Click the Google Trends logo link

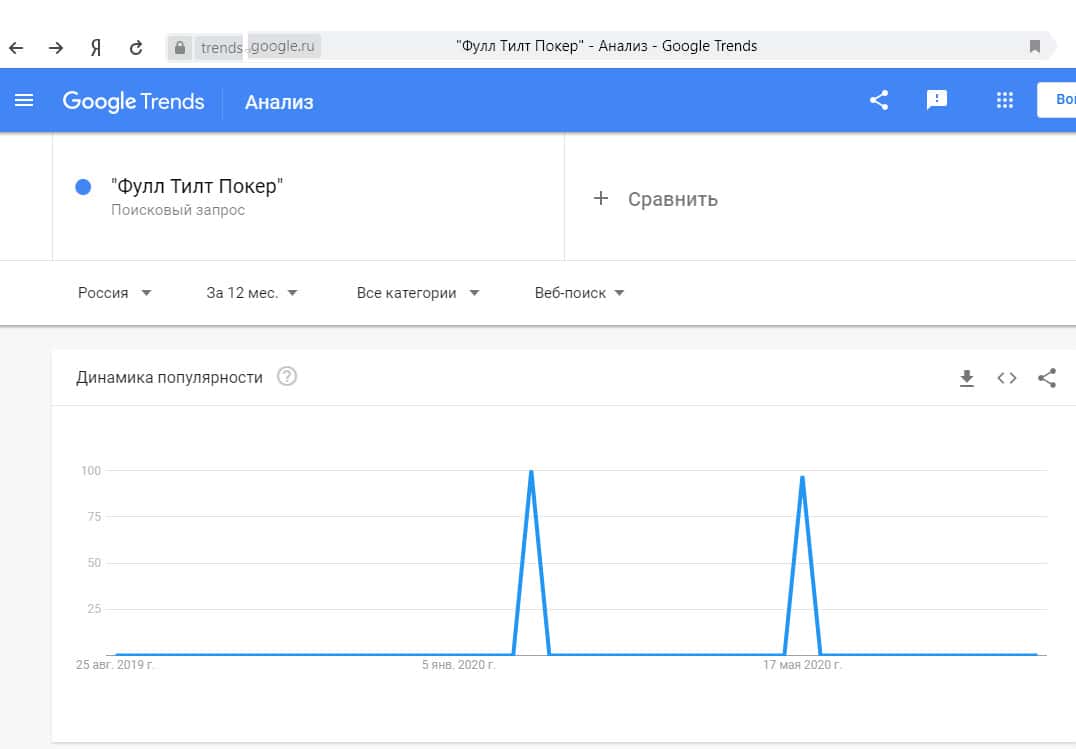pyautogui.click(x=133, y=101)
